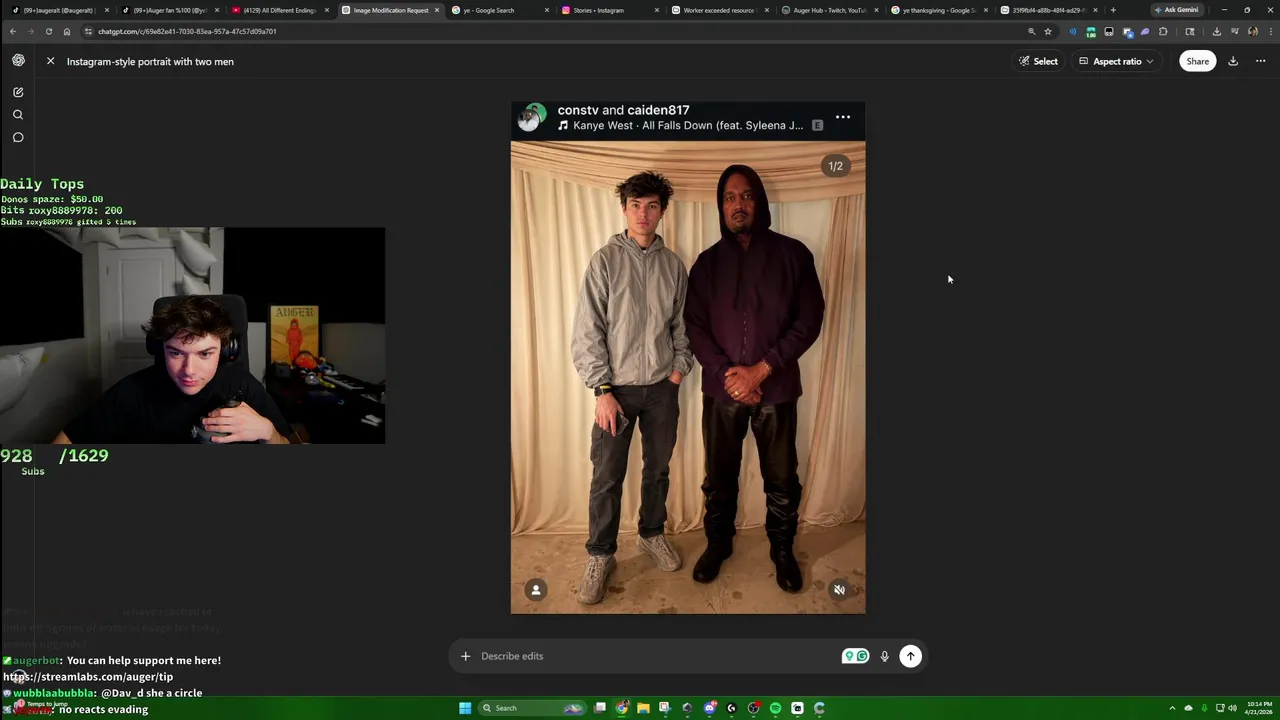Open the Task View taskbar icon
The image size is (1280, 720).
[x=600, y=708]
